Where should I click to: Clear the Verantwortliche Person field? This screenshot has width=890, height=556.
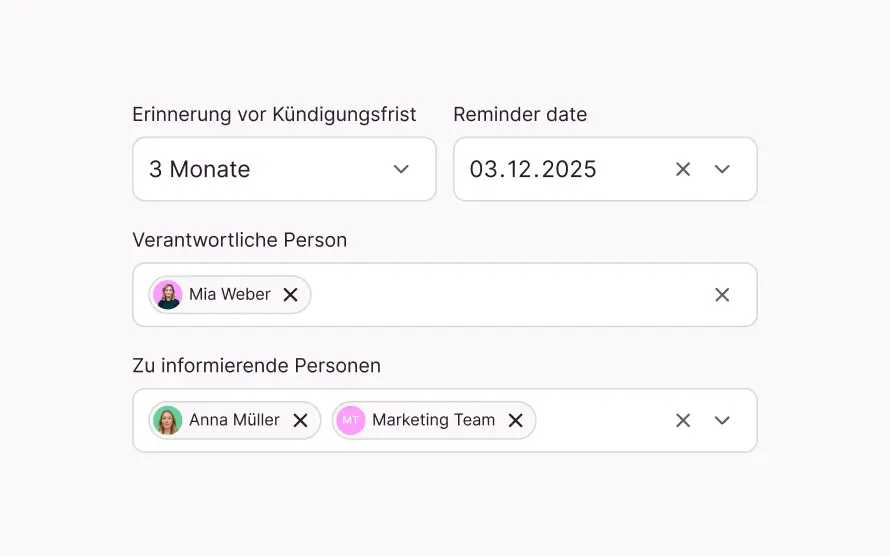(x=722, y=295)
